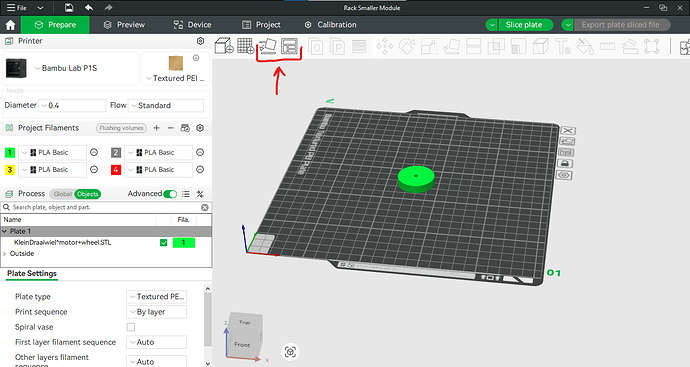Image resolution: width=690 pixels, height=367 pixels.
Task: Open printer settings gear icon
Action: pyautogui.click(x=200, y=41)
